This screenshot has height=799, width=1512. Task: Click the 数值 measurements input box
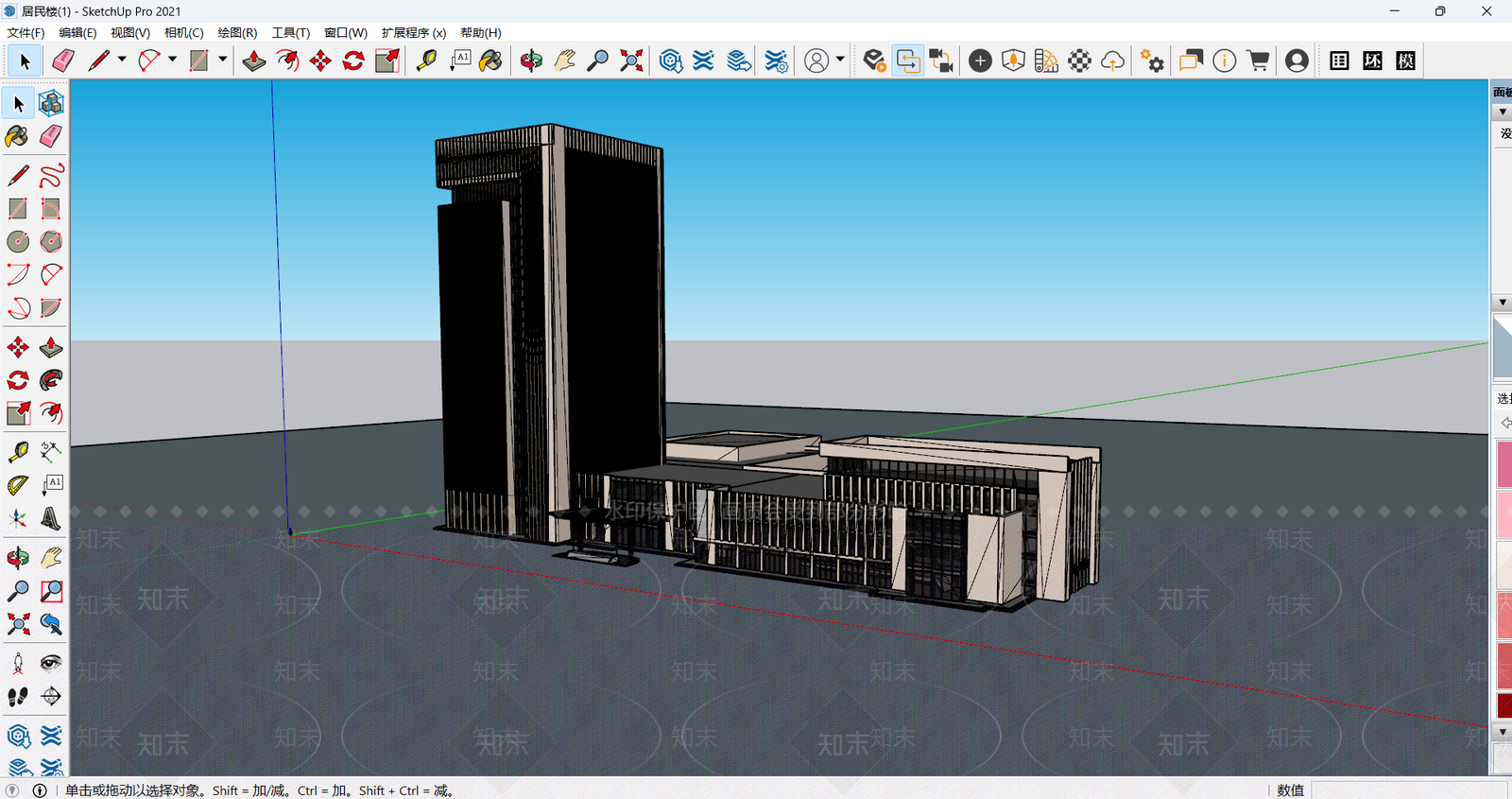pos(1407,790)
